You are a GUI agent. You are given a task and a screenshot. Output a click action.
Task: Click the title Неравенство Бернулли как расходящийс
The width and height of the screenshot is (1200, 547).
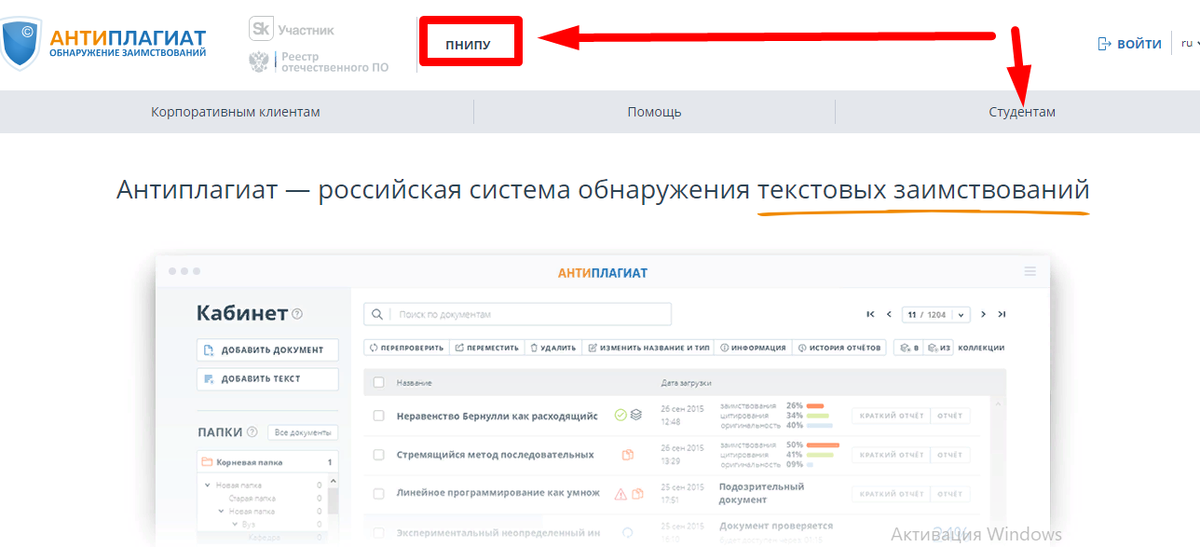click(497, 415)
